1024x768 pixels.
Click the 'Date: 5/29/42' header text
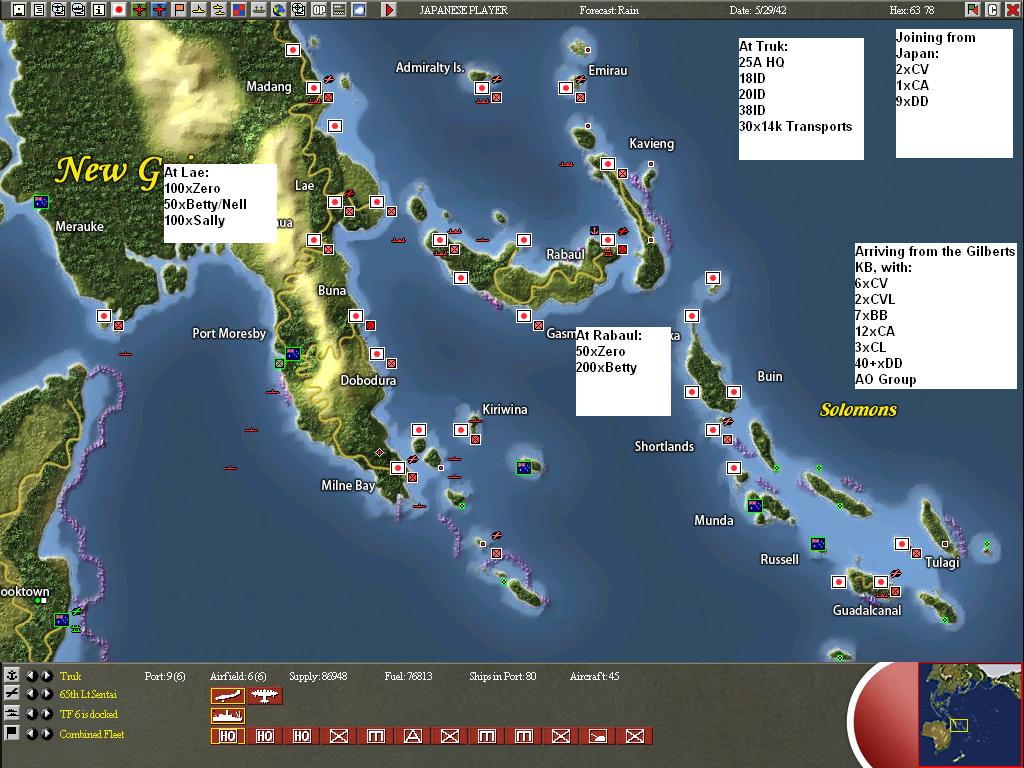(x=760, y=10)
